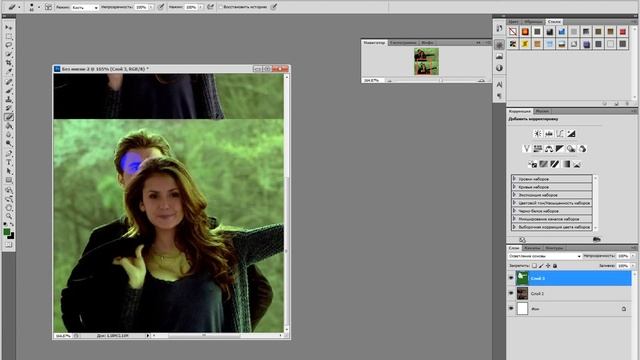Viewport: 640px width, 360px height.
Task: Add a Gradient Map adjustment
Action: coord(566,164)
